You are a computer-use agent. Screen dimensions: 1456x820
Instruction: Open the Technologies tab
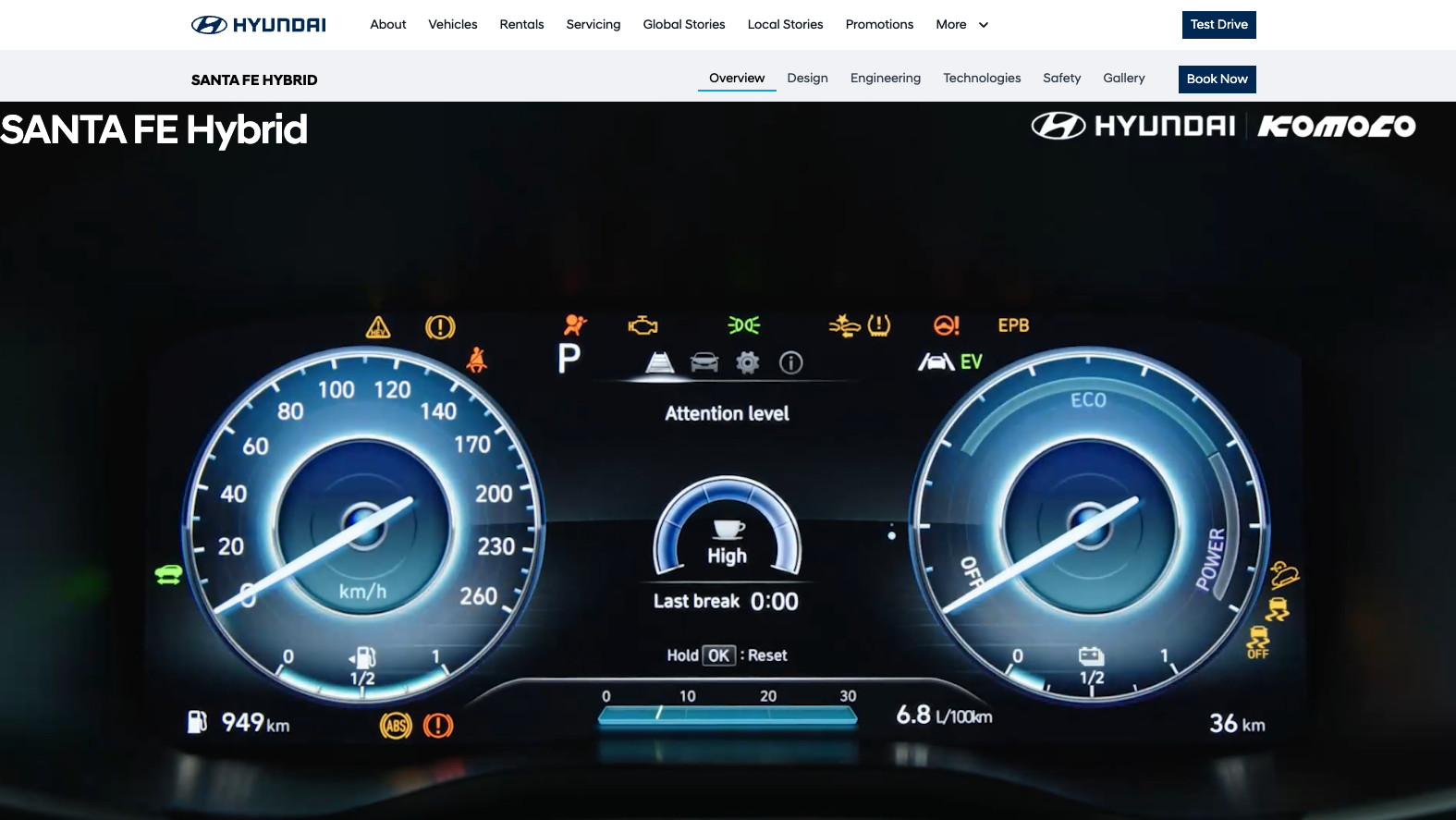(x=981, y=79)
